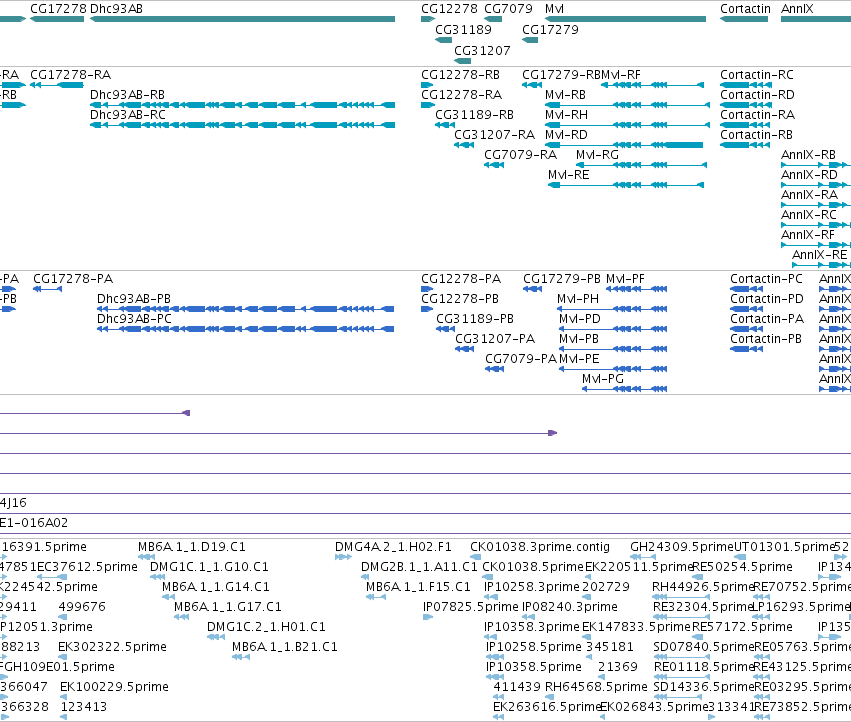Click the long Dhc93AB gene bar in top track
Screen dimensions: 851x722
pos(243,19)
